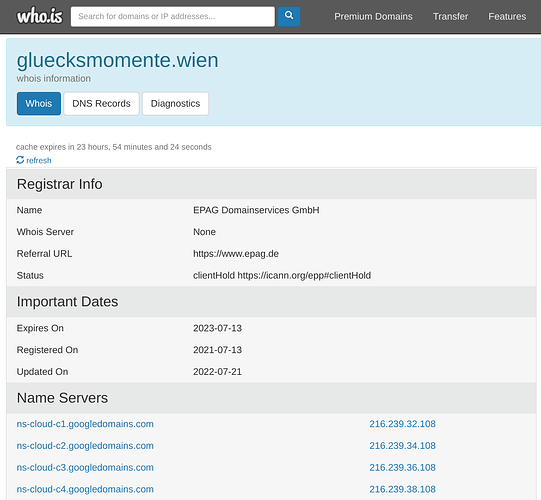Open ns-cloud-c4.googledomains.com link
This screenshot has height=500, width=541.
coord(85,489)
